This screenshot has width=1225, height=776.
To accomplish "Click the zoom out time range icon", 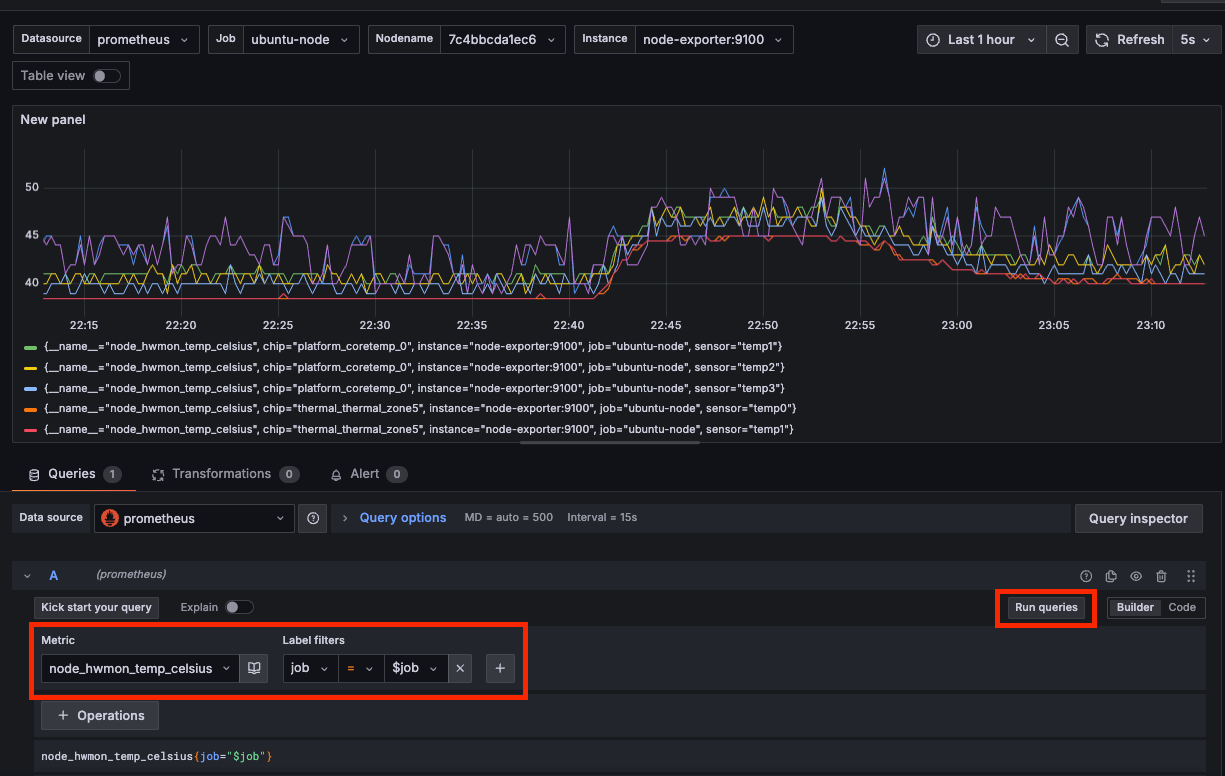I will [1061, 40].
